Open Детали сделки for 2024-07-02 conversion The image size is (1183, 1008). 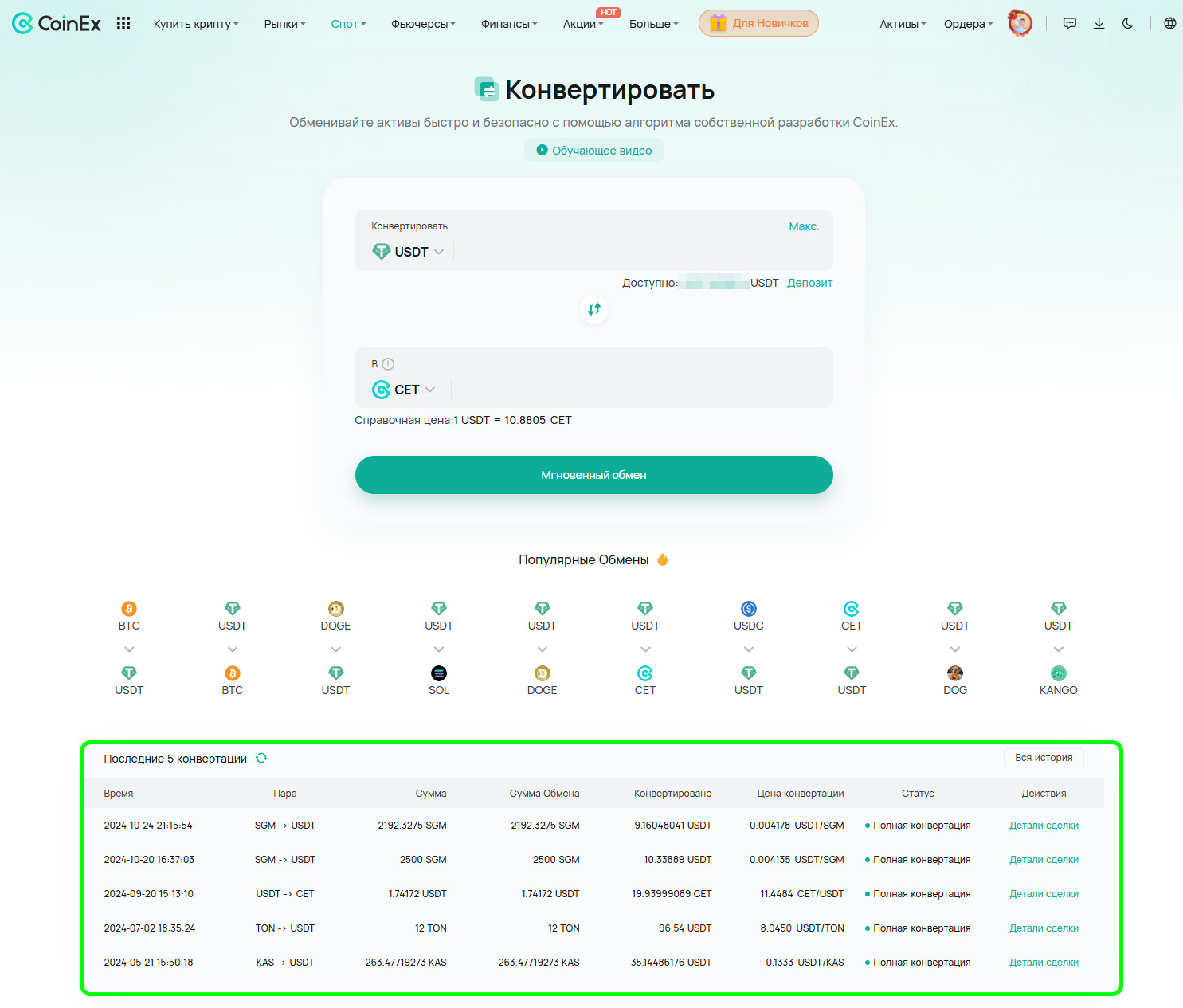(1044, 928)
